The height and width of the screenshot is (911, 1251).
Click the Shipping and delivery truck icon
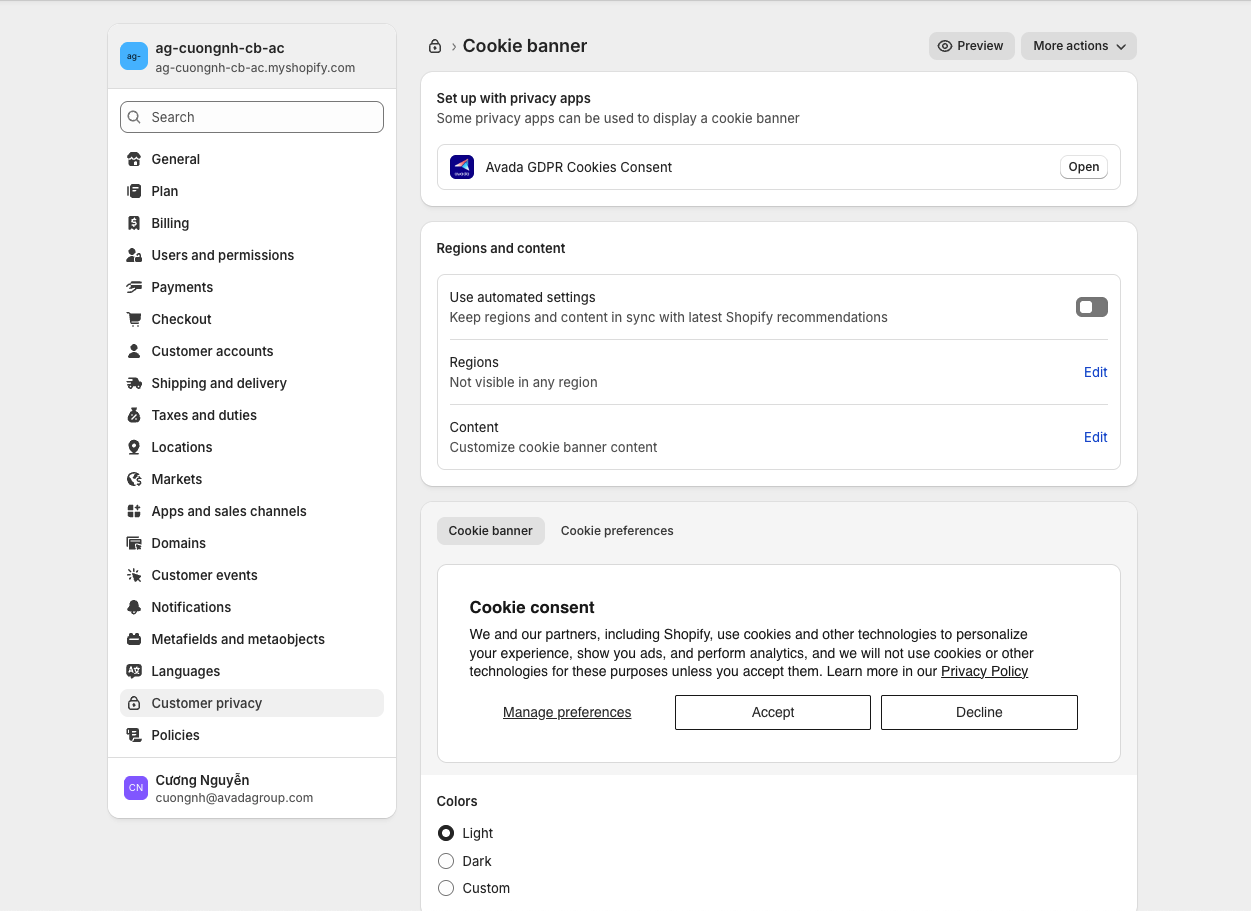point(134,383)
